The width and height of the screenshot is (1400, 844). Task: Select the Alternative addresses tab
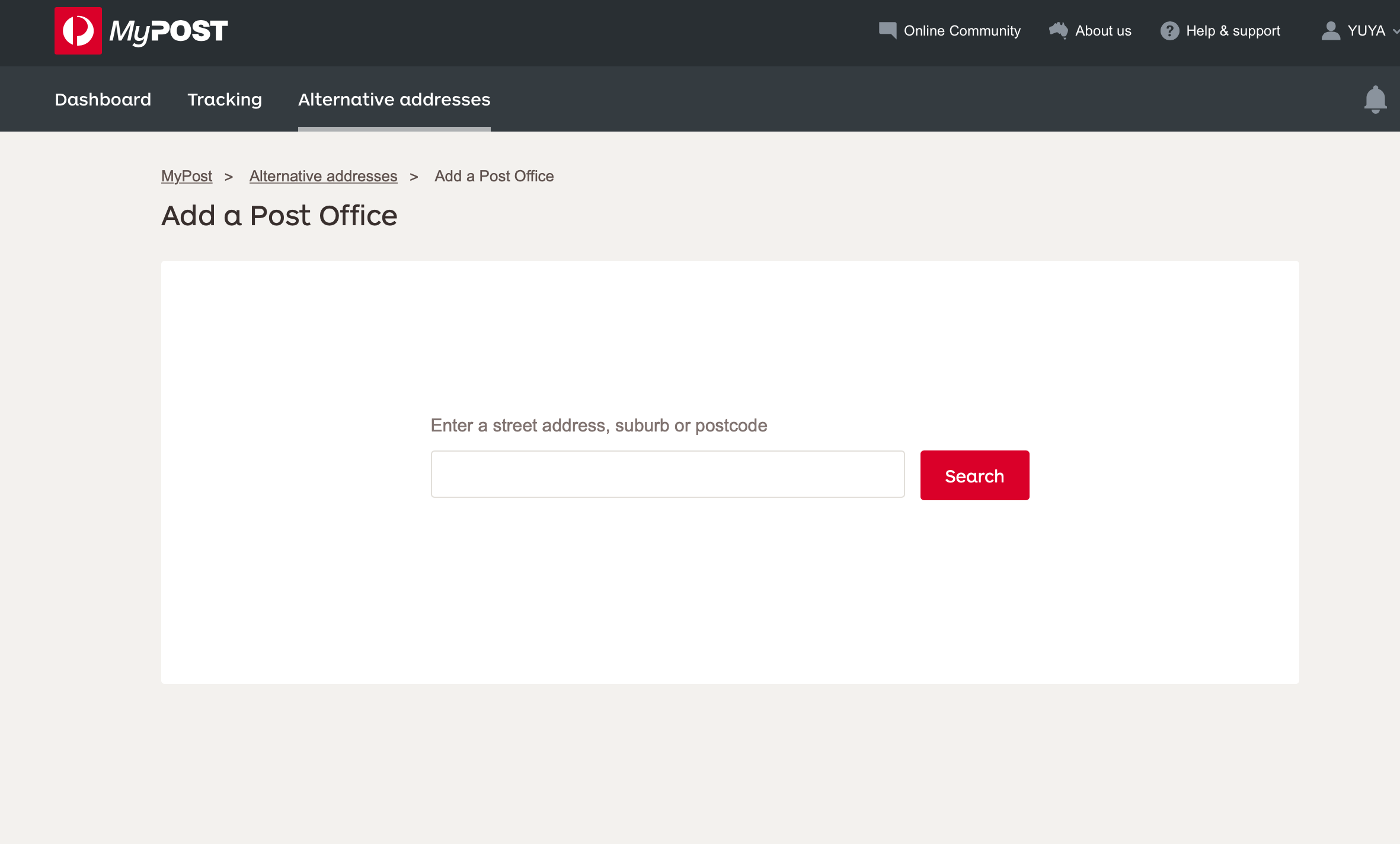[394, 100]
